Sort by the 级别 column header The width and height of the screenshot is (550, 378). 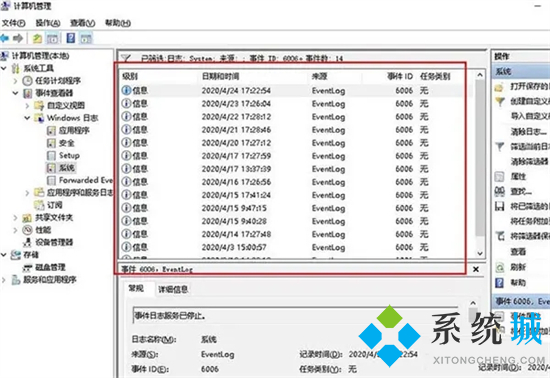point(130,76)
